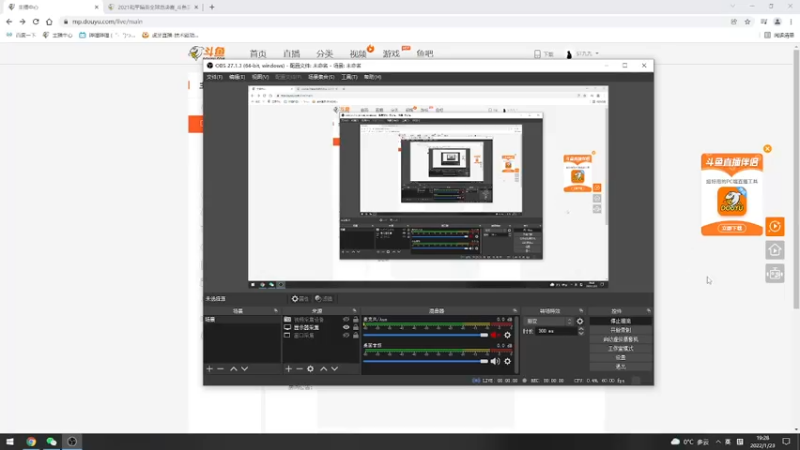
Task: Bookmark this page with the star icon
Action: pos(747,21)
